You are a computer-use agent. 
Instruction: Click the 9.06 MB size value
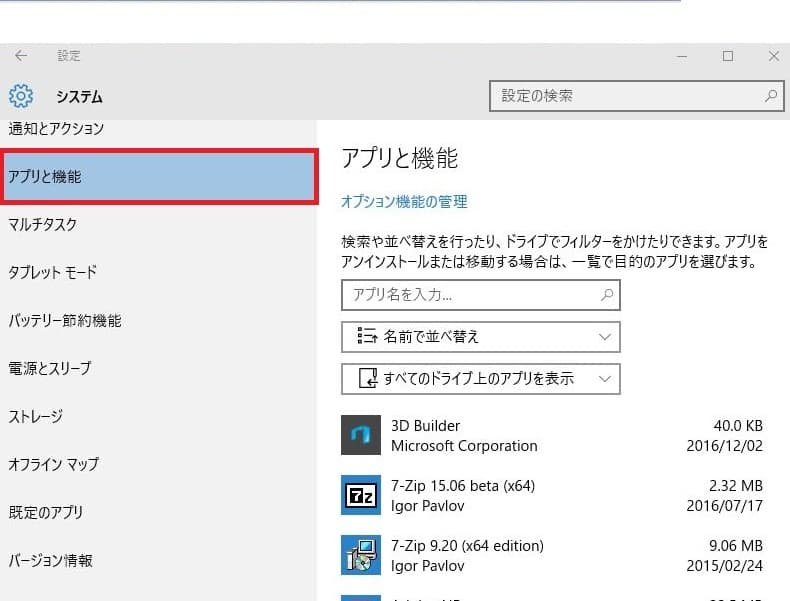click(736, 546)
